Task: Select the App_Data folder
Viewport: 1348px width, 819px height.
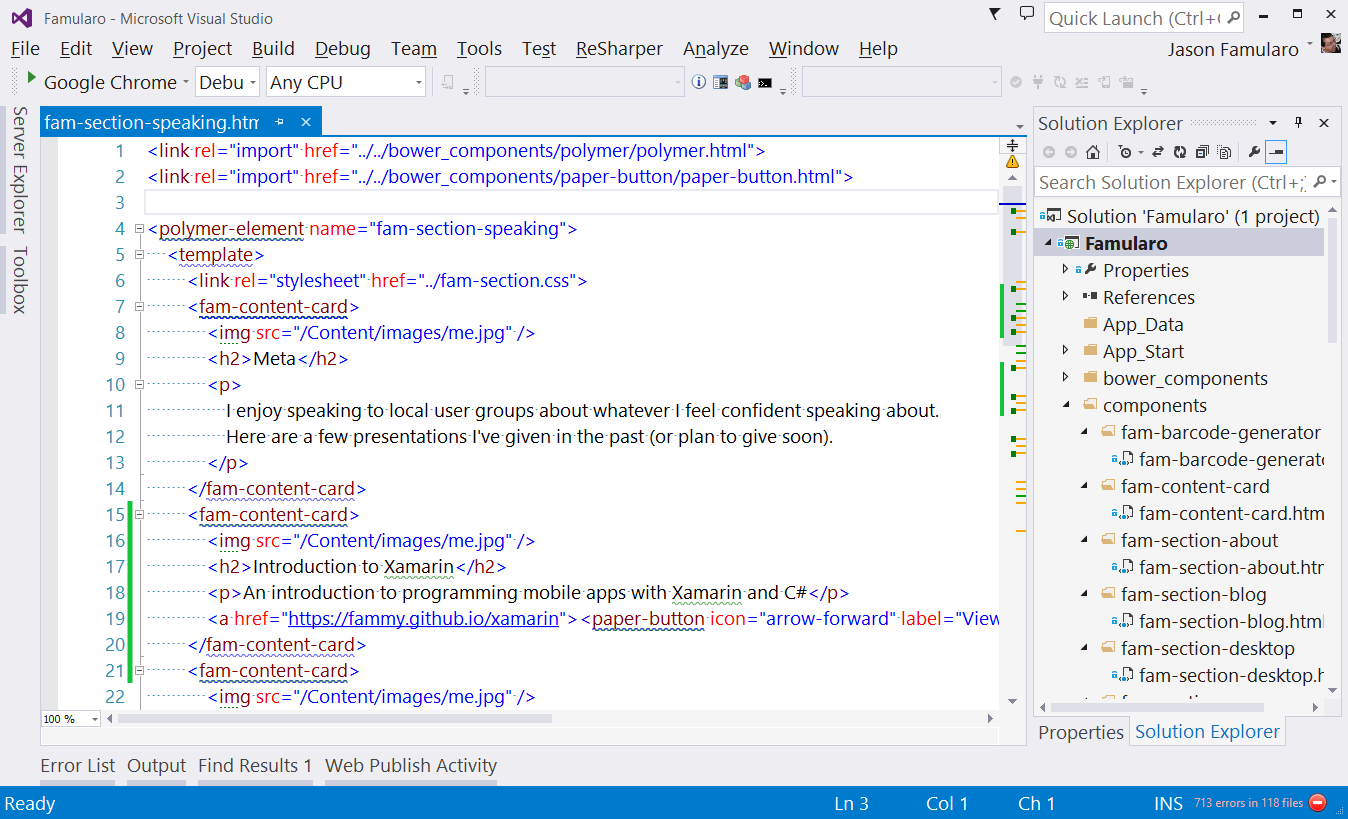Action: tap(1143, 324)
